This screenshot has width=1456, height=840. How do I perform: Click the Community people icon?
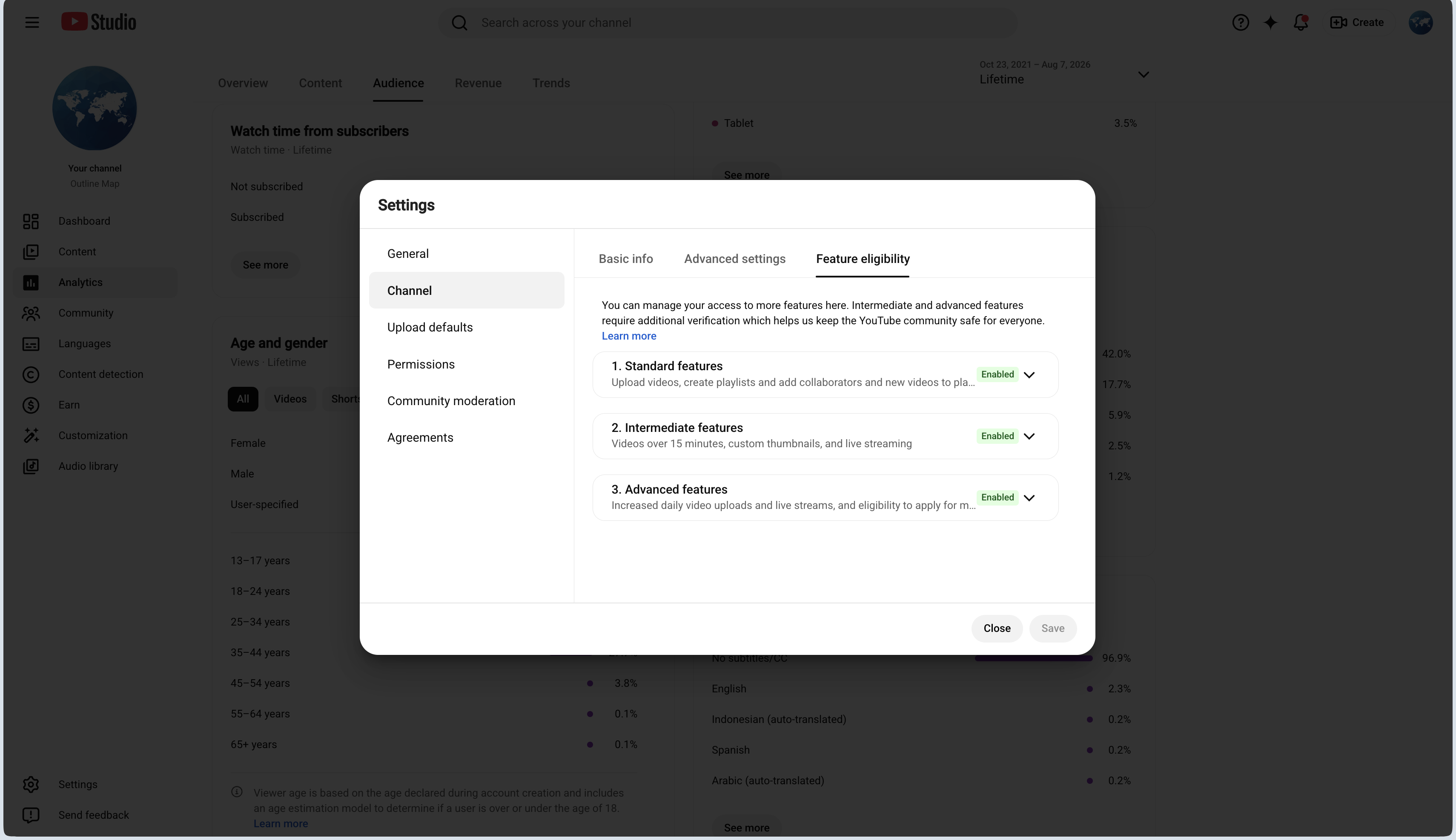coord(31,313)
